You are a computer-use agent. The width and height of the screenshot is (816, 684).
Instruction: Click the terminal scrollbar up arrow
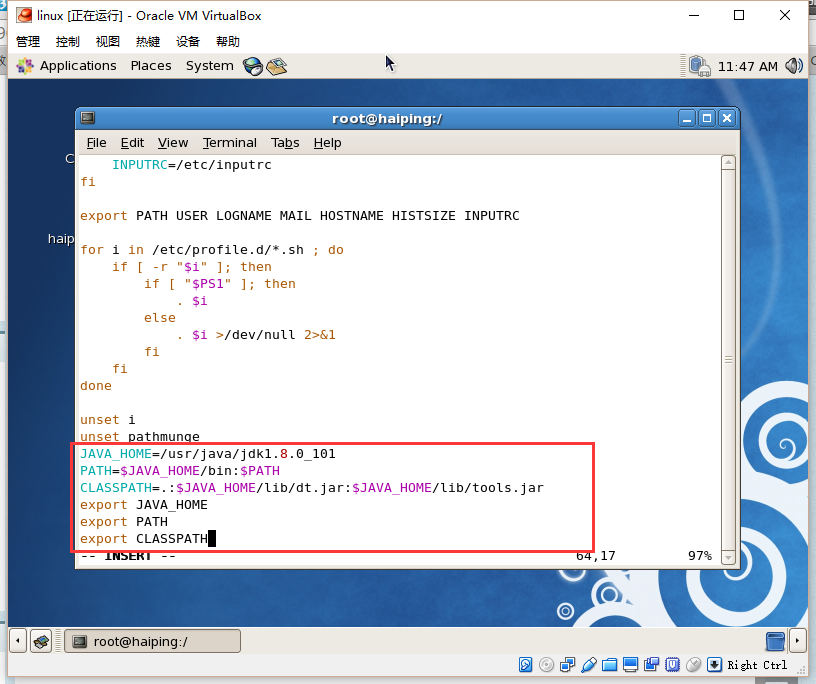point(728,162)
